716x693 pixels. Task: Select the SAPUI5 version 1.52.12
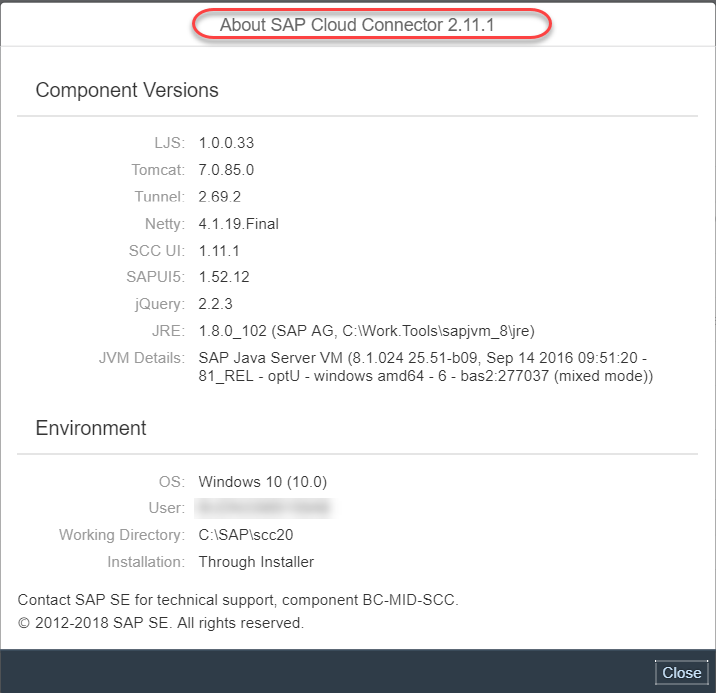pyautogui.click(x=224, y=277)
